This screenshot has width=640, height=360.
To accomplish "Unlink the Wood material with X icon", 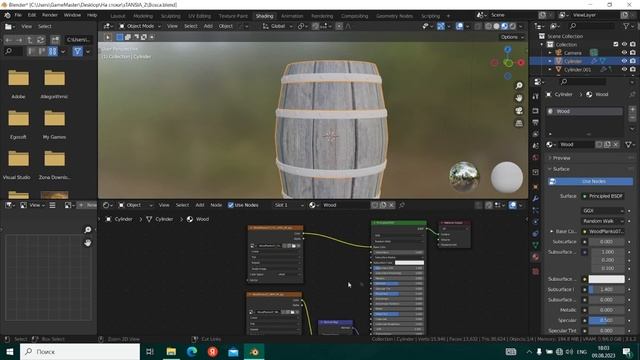I will pos(616,144).
